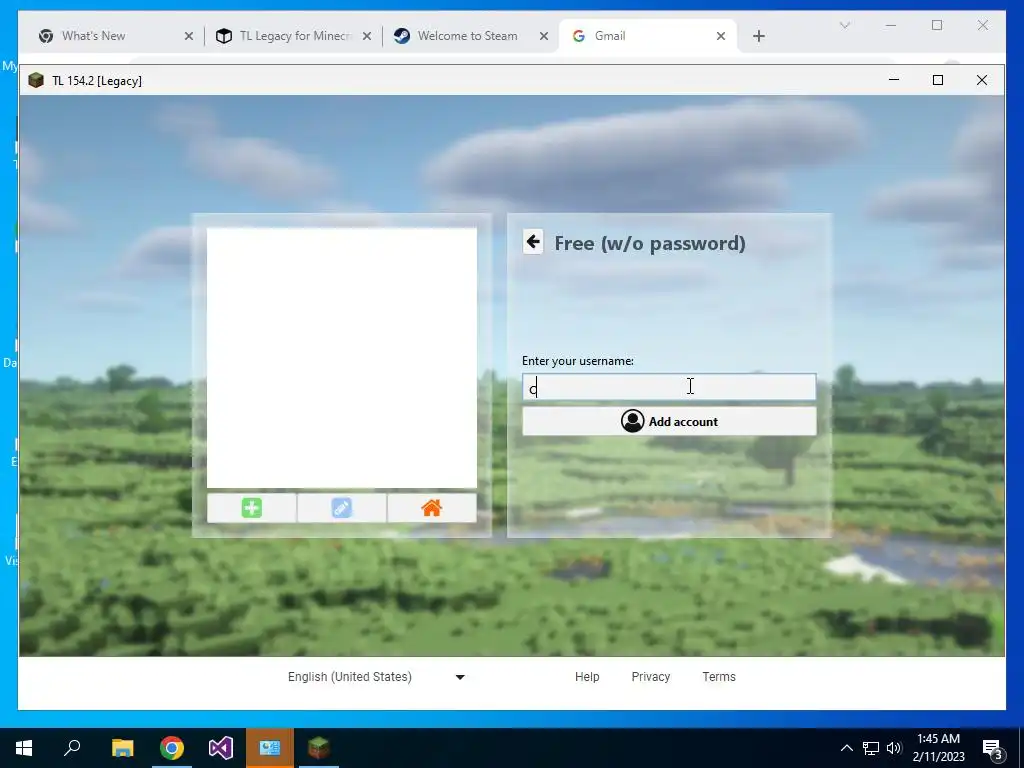Open Google Chrome from the taskbar
1024x768 pixels.
point(172,748)
